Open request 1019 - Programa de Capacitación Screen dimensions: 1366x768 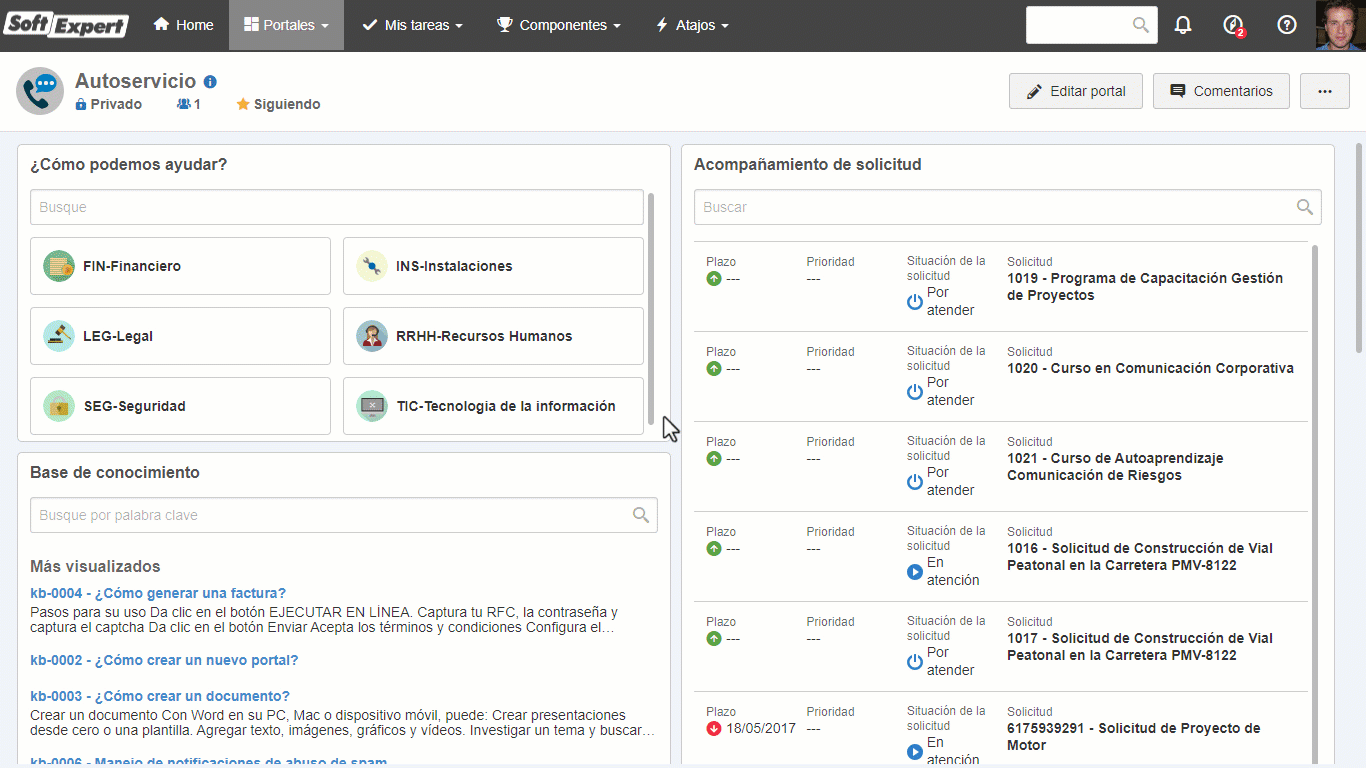coord(1145,287)
